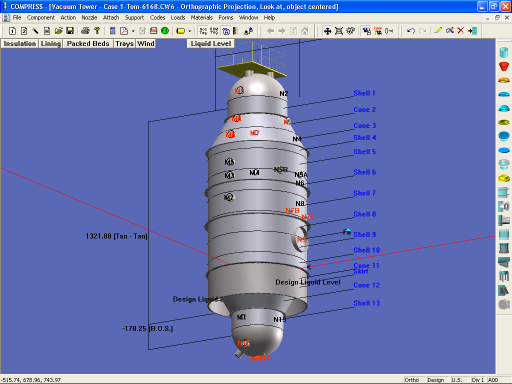
Task: Click the new document icon labeled 2
Action: 24,31
